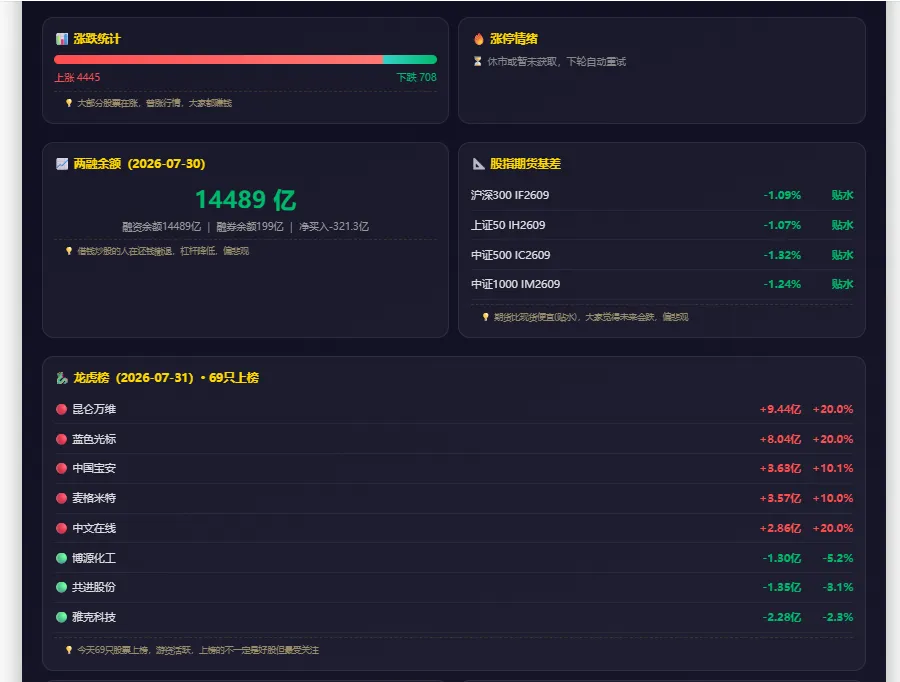Click the 股指期货基差 heading
The image size is (900, 682).
(x=525, y=164)
